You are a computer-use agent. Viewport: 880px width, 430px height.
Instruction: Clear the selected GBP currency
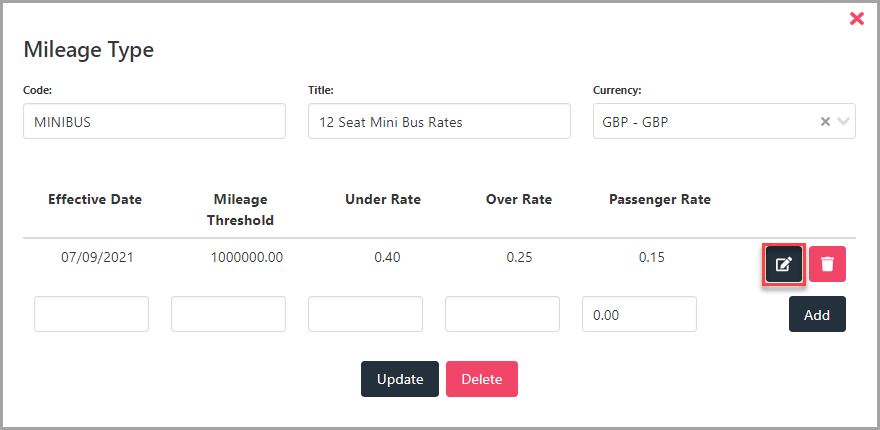pyautogui.click(x=825, y=121)
